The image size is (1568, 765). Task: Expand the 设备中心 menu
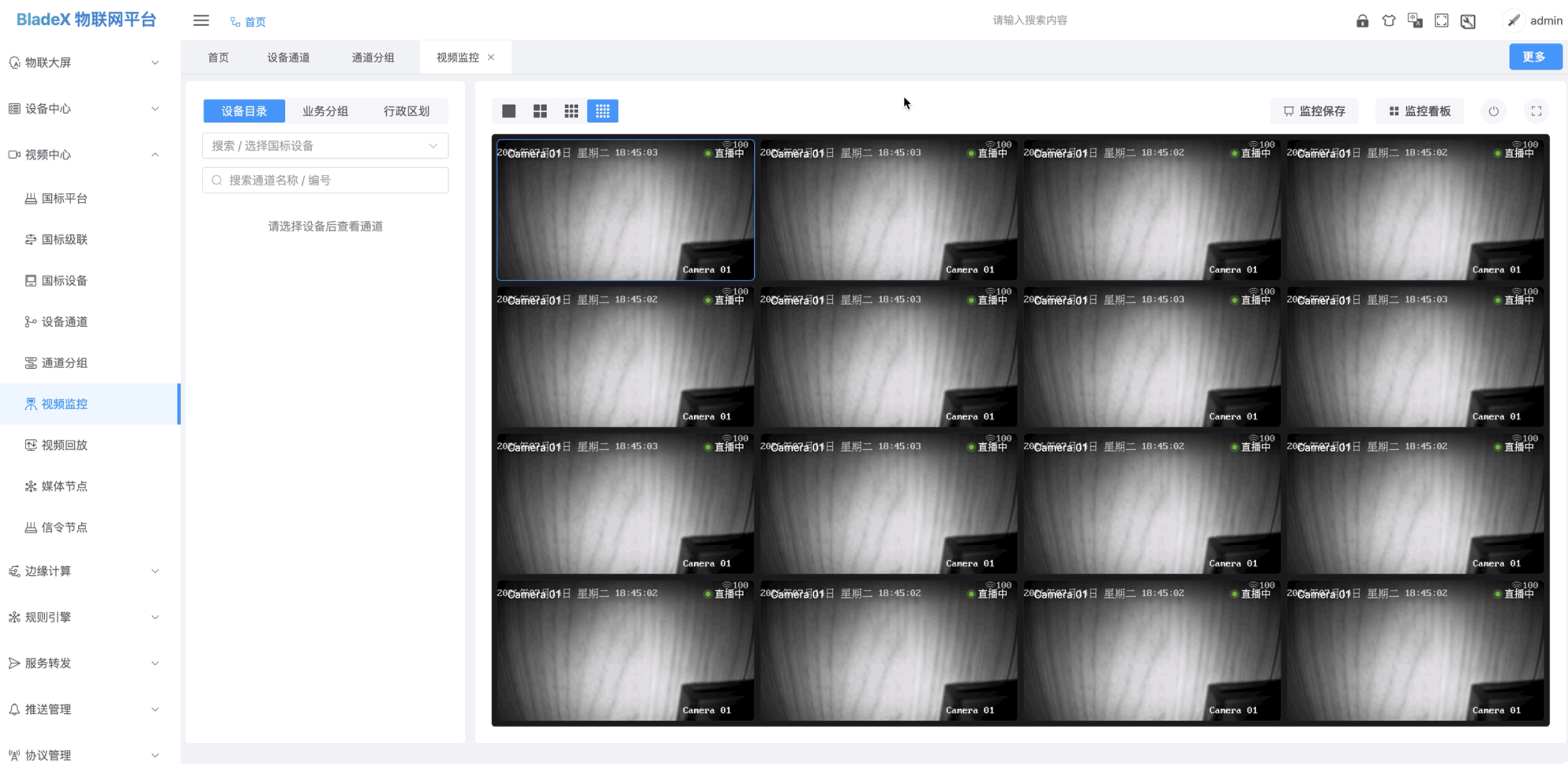tap(90, 109)
